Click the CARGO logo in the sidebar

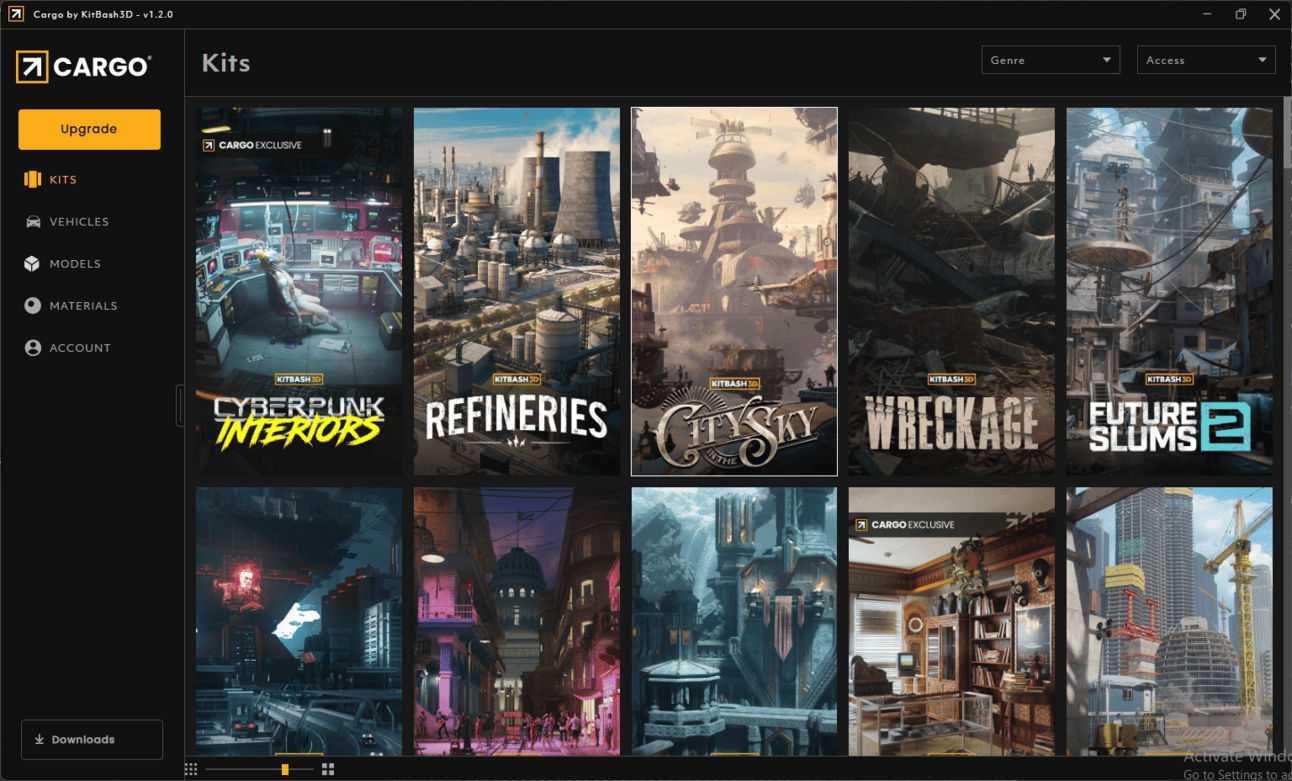[84, 67]
